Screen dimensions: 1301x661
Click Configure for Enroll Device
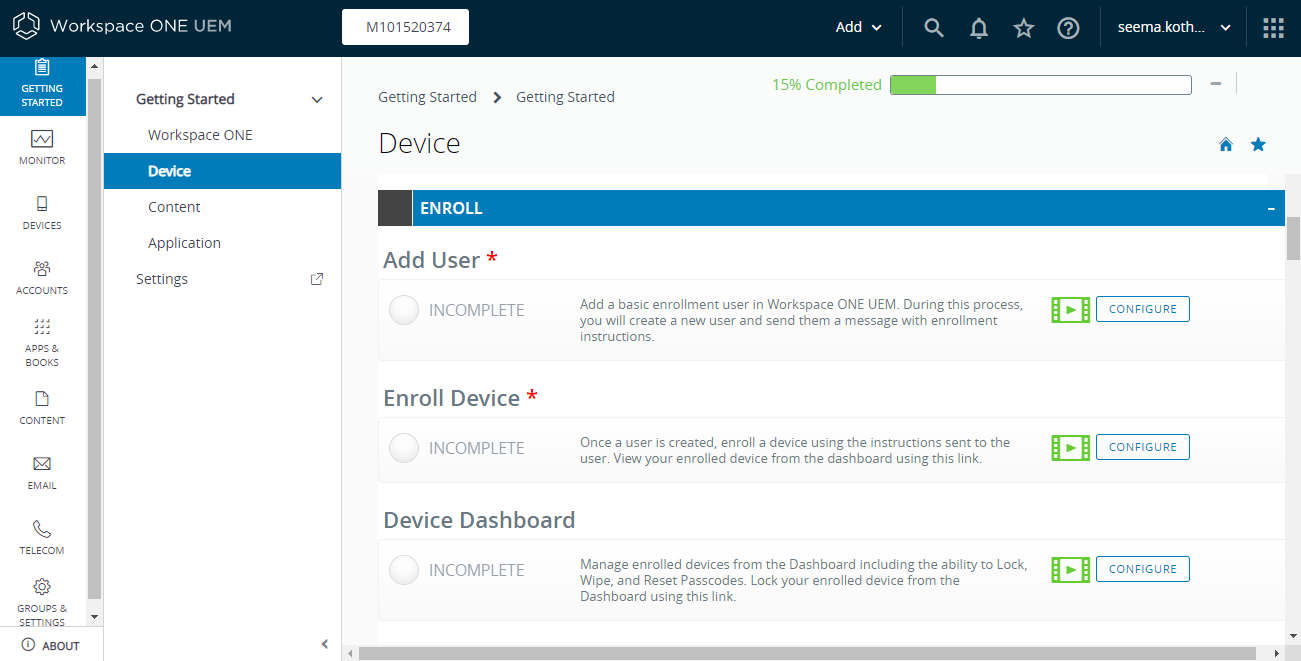[x=1143, y=447]
